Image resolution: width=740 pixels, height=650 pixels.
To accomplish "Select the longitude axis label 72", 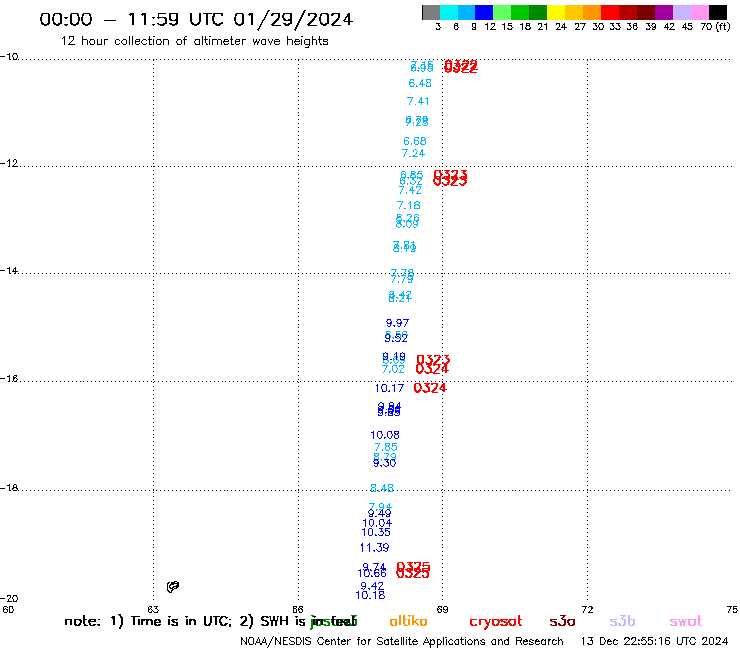I will 587,609.
